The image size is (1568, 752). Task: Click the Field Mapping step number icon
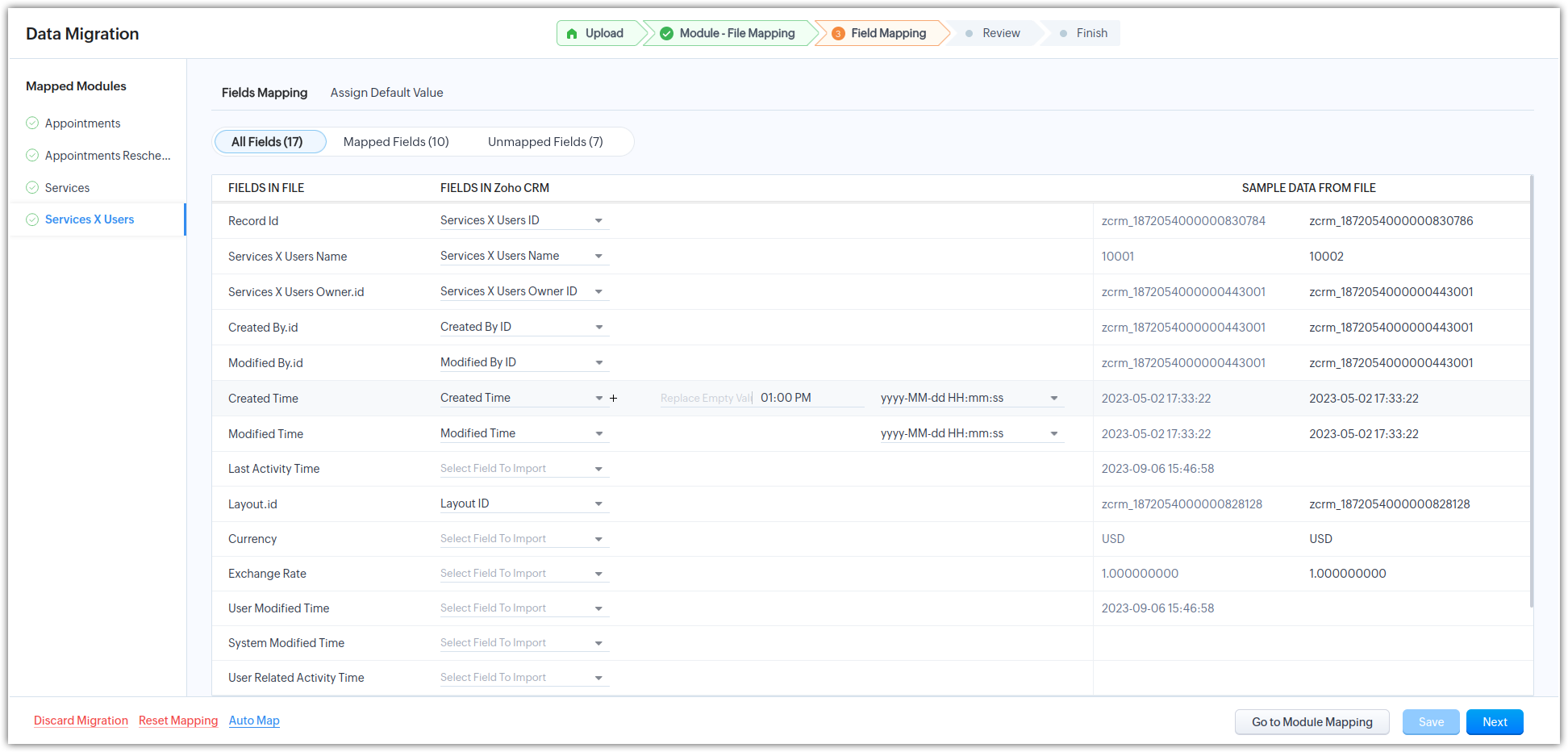[x=838, y=34]
